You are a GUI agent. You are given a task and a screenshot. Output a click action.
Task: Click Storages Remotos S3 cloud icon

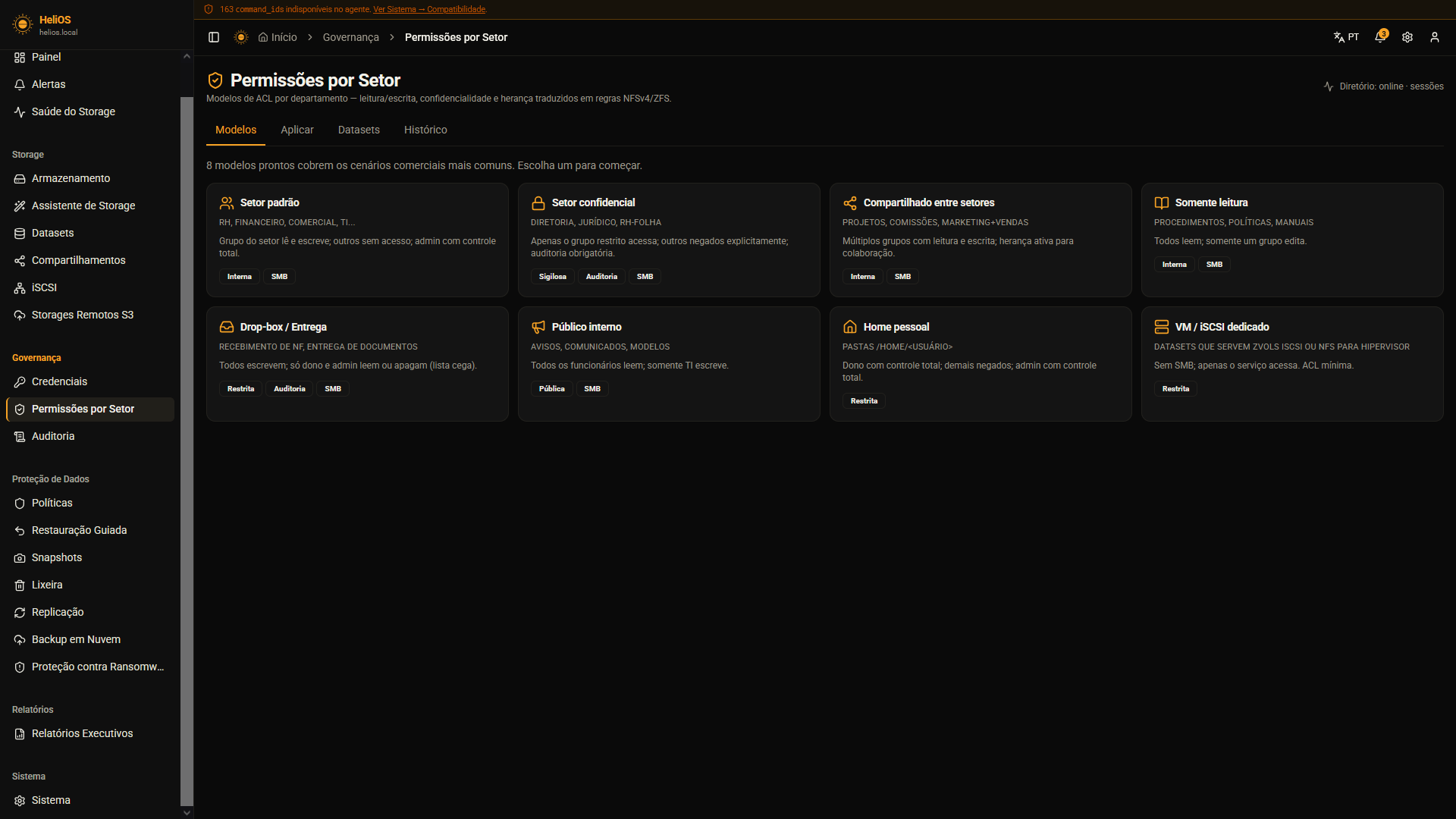(20, 315)
